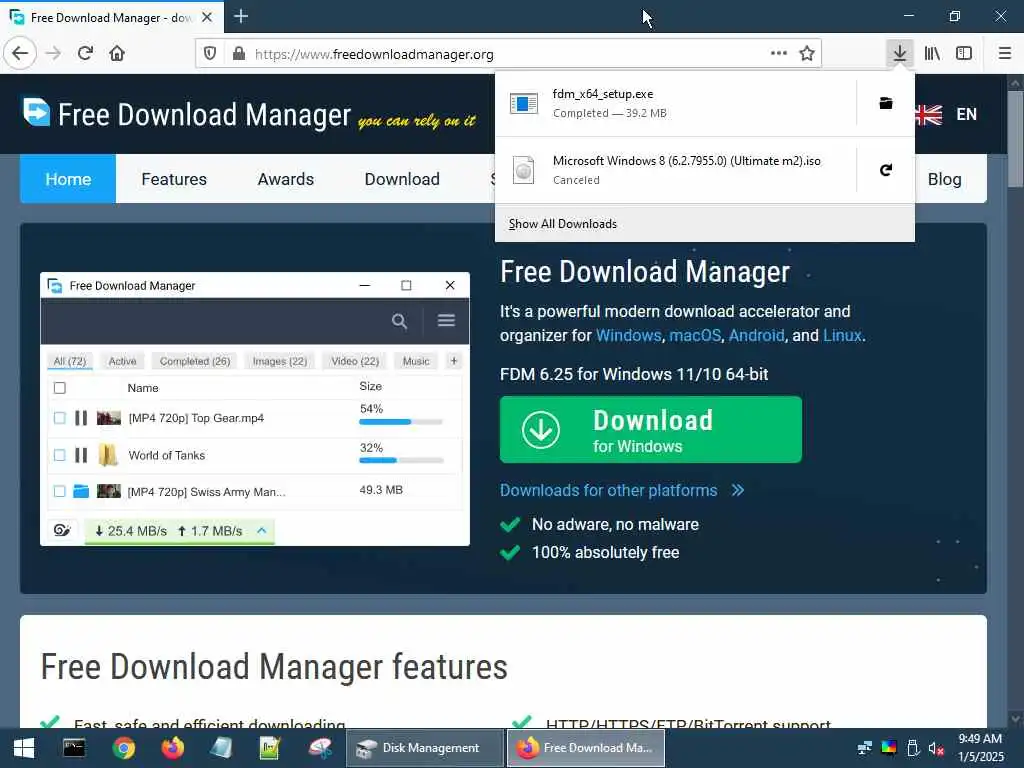The height and width of the screenshot is (768, 1024).
Task: Select the Images (22) filter tab
Action: point(280,361)
